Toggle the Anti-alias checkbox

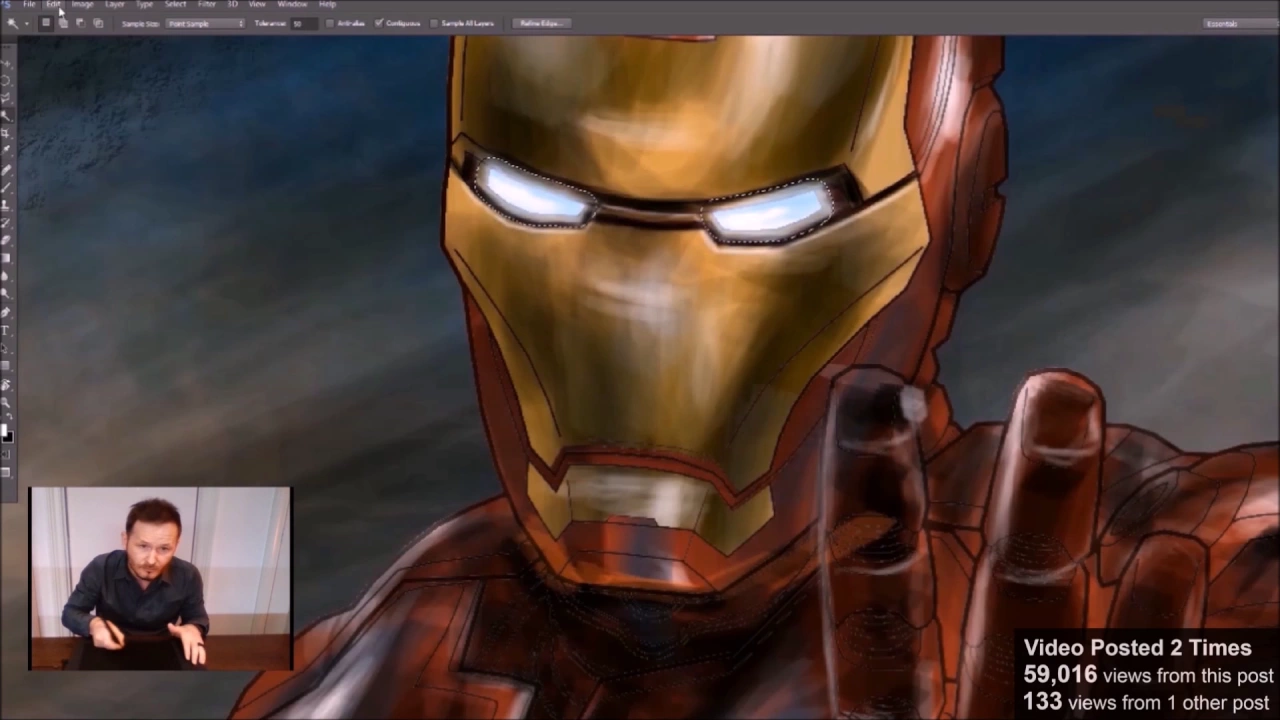point(330,23)
